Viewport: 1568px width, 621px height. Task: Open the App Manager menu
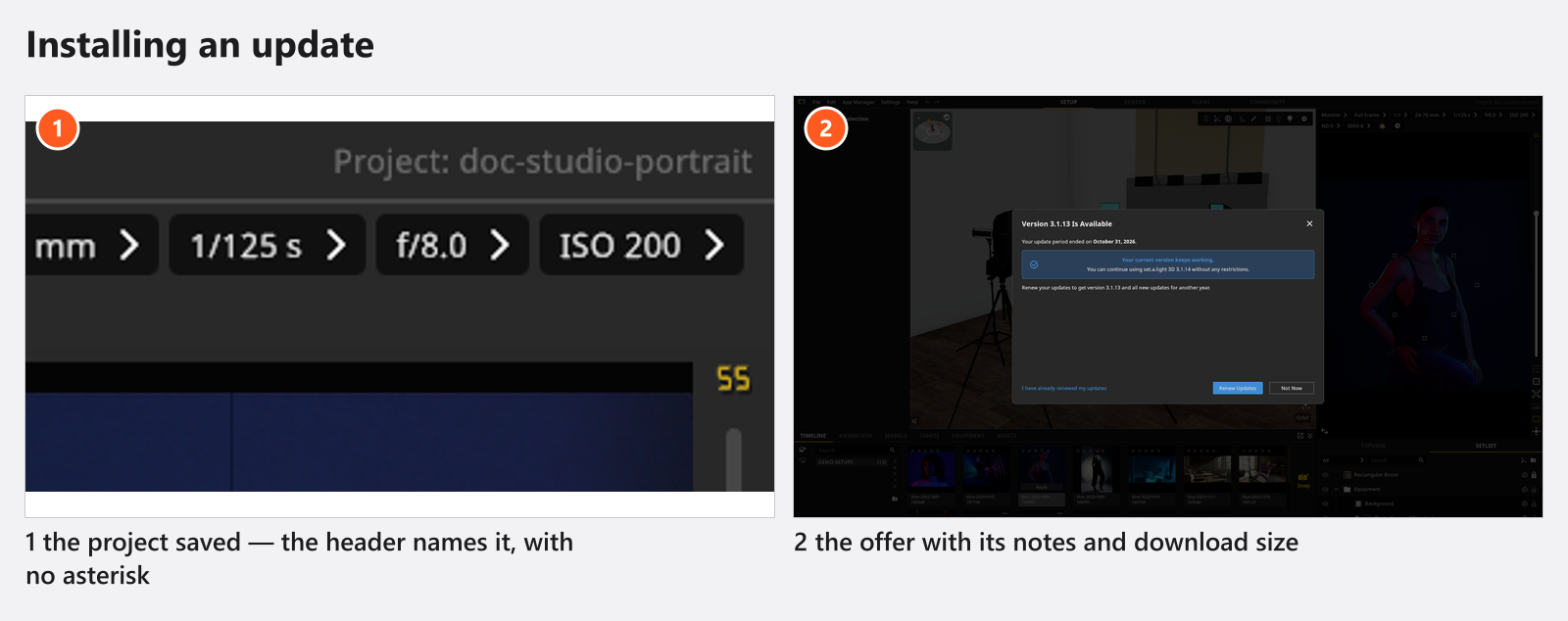[x=857, y=102]
